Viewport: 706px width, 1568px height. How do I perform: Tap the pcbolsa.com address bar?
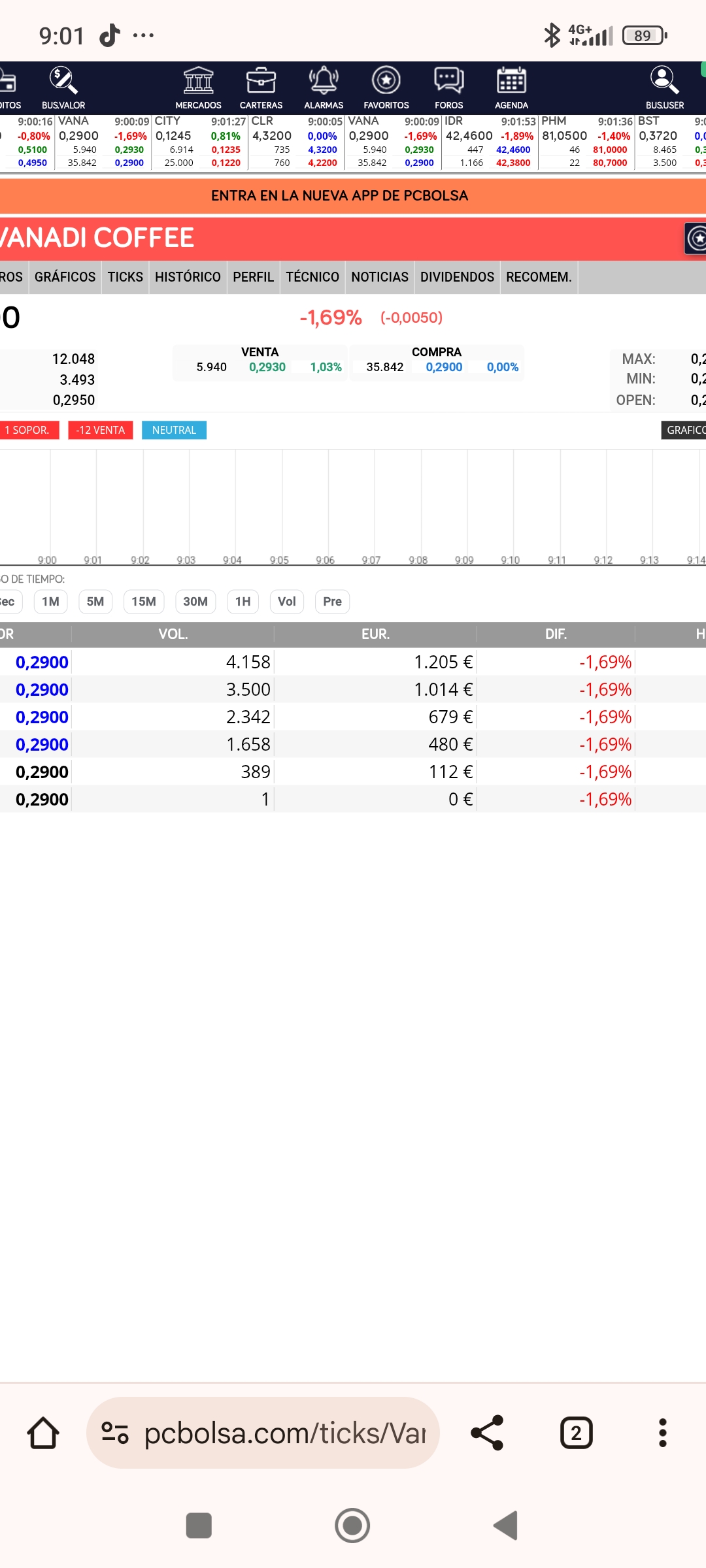pyautogui.click(x=263, y=1433)
